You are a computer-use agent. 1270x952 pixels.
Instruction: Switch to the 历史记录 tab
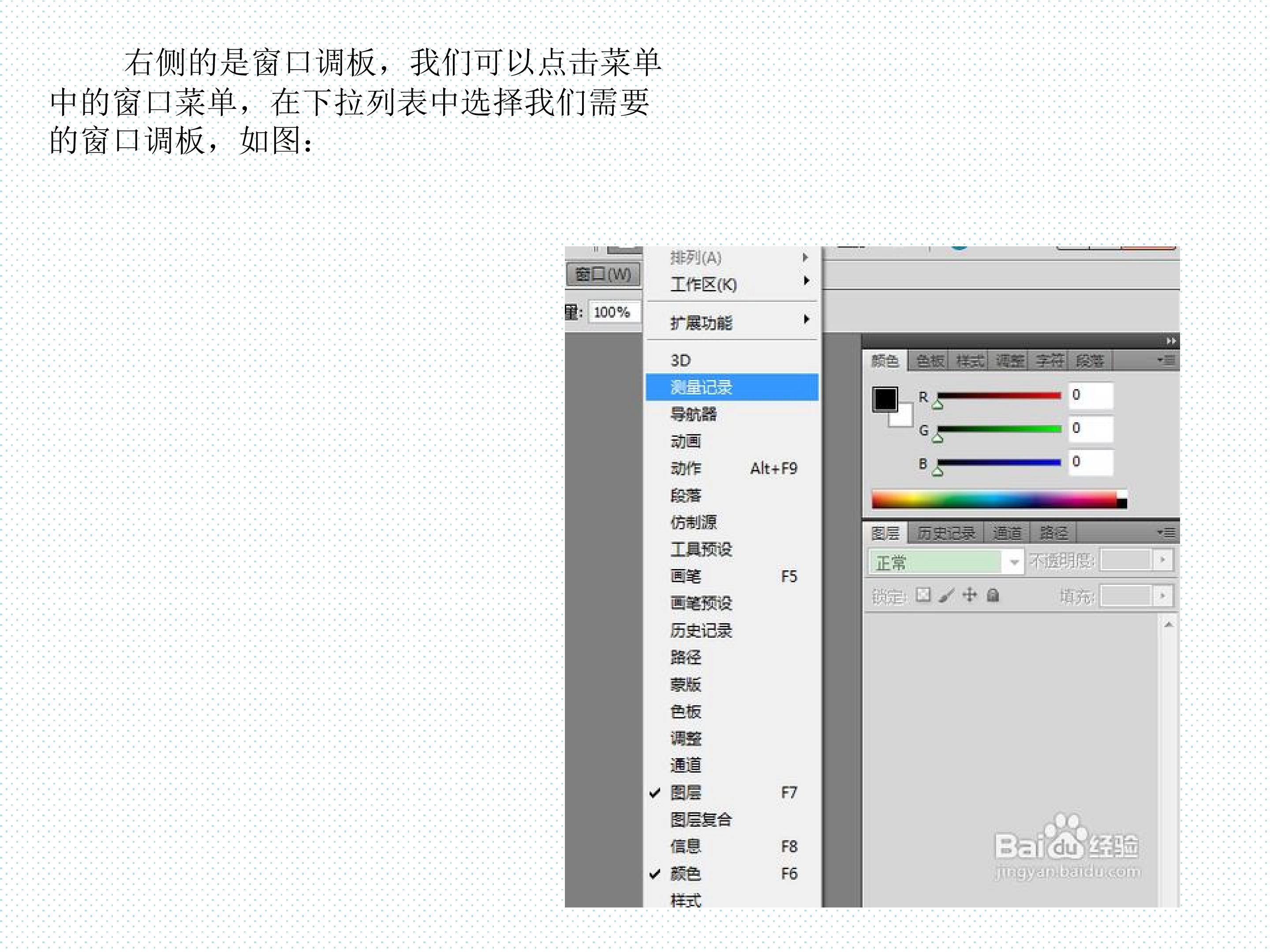coord(945,533)
